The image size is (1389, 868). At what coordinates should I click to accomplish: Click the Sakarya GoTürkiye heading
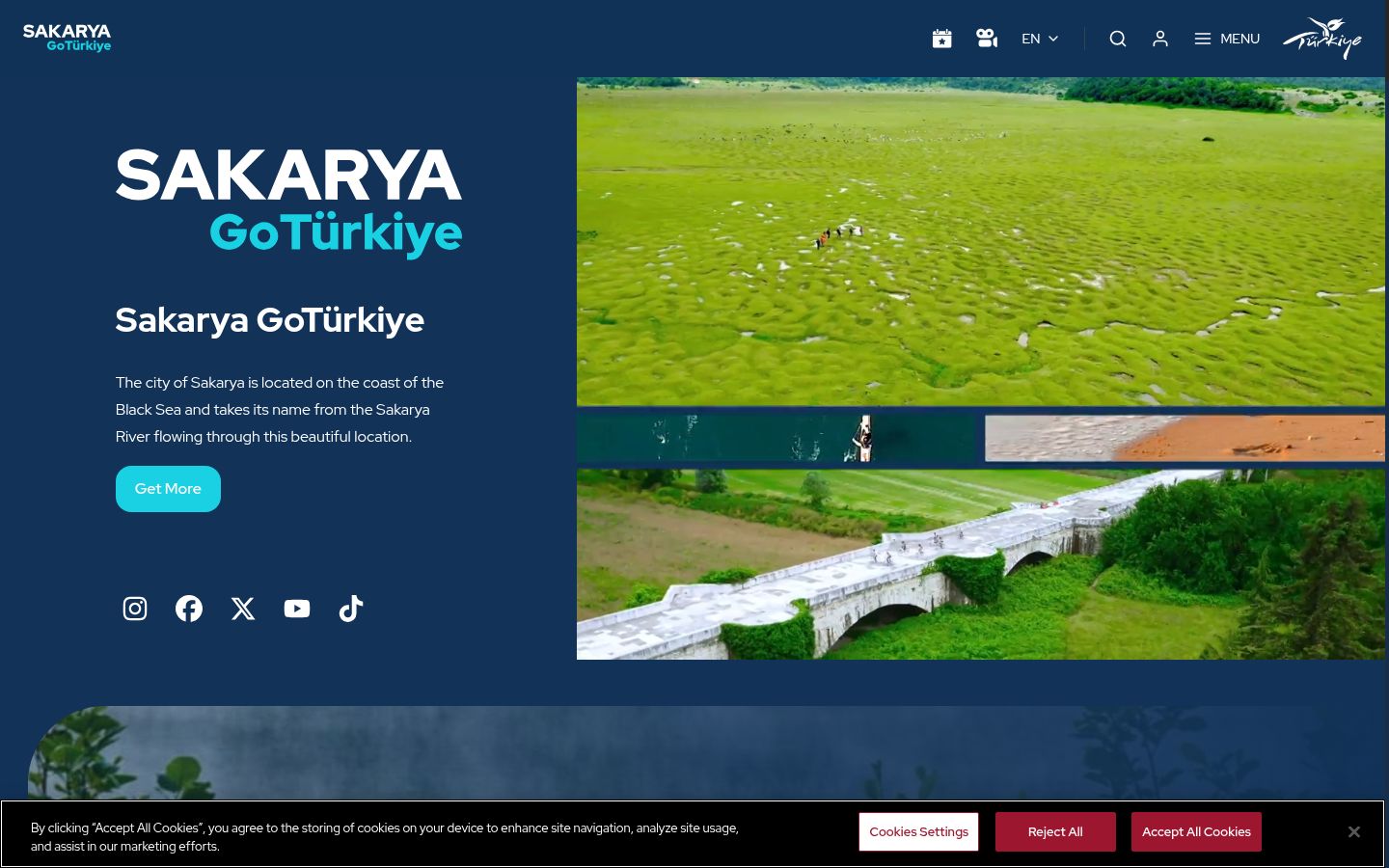270,320
